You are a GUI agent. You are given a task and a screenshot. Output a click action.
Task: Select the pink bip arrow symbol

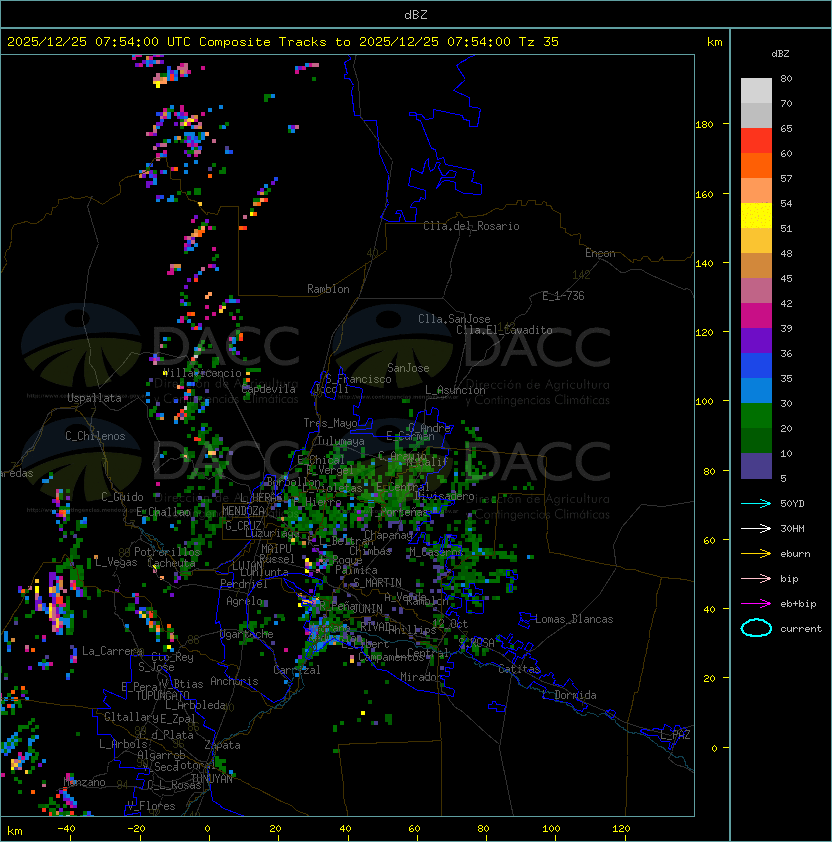(756, 578)
